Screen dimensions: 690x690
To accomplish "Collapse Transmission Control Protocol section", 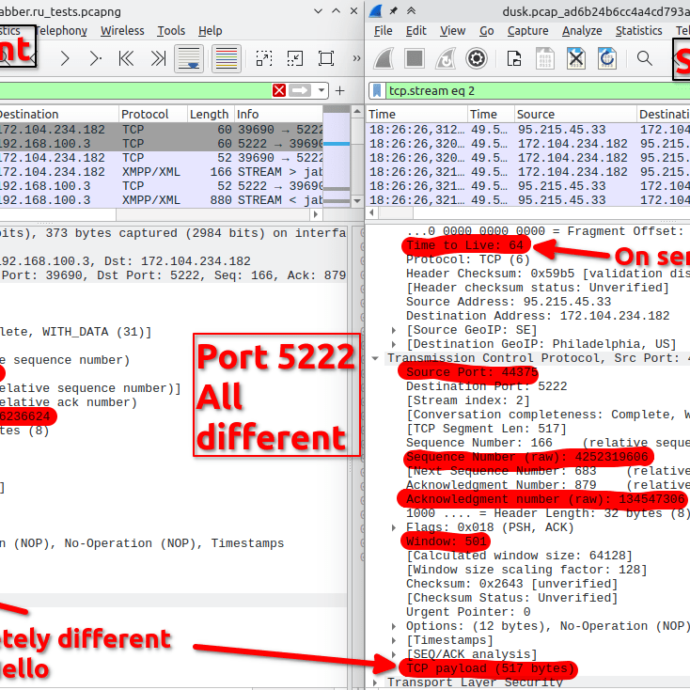I will (375, 358).
